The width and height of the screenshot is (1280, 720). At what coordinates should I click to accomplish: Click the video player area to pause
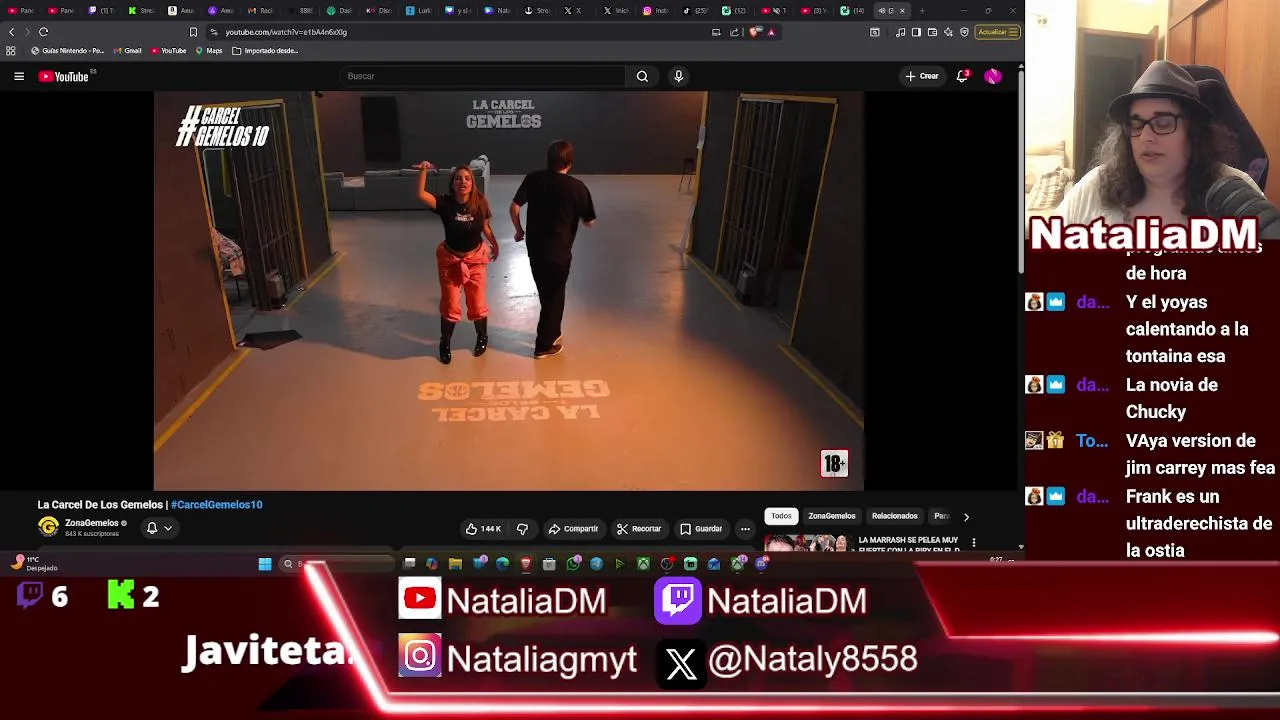coord(509,291)
